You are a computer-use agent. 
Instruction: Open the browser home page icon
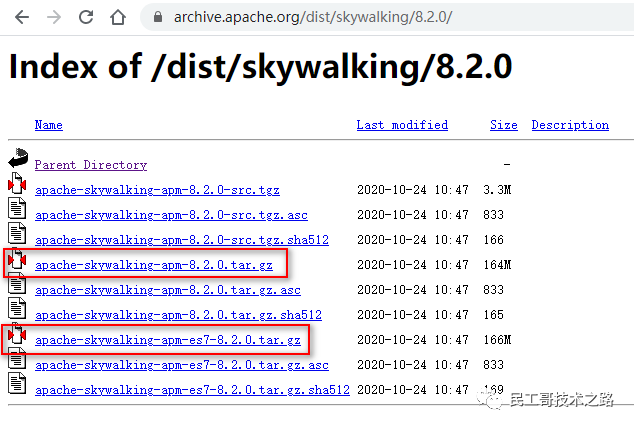[x=118, y=17]
